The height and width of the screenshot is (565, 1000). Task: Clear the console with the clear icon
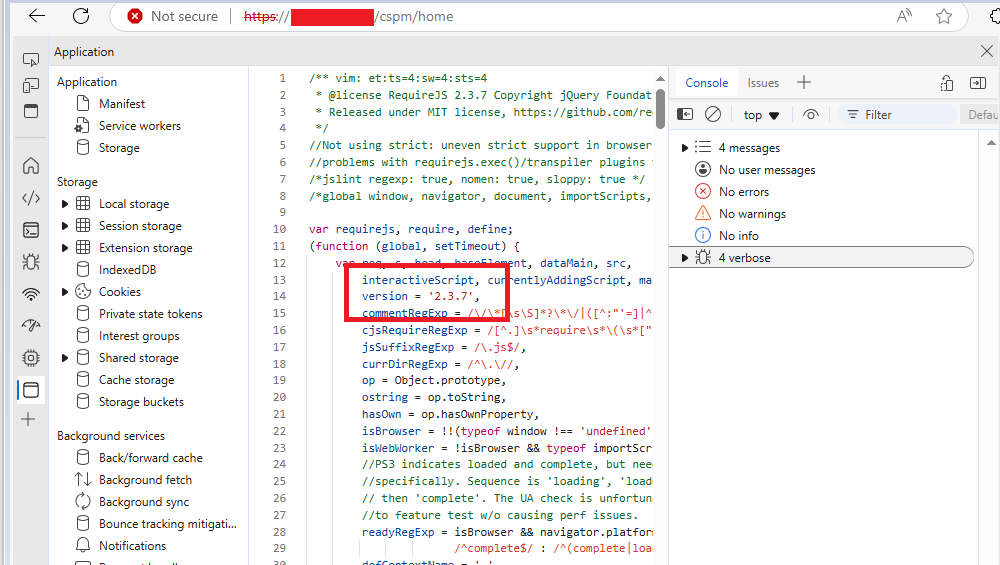pos(713,115)
